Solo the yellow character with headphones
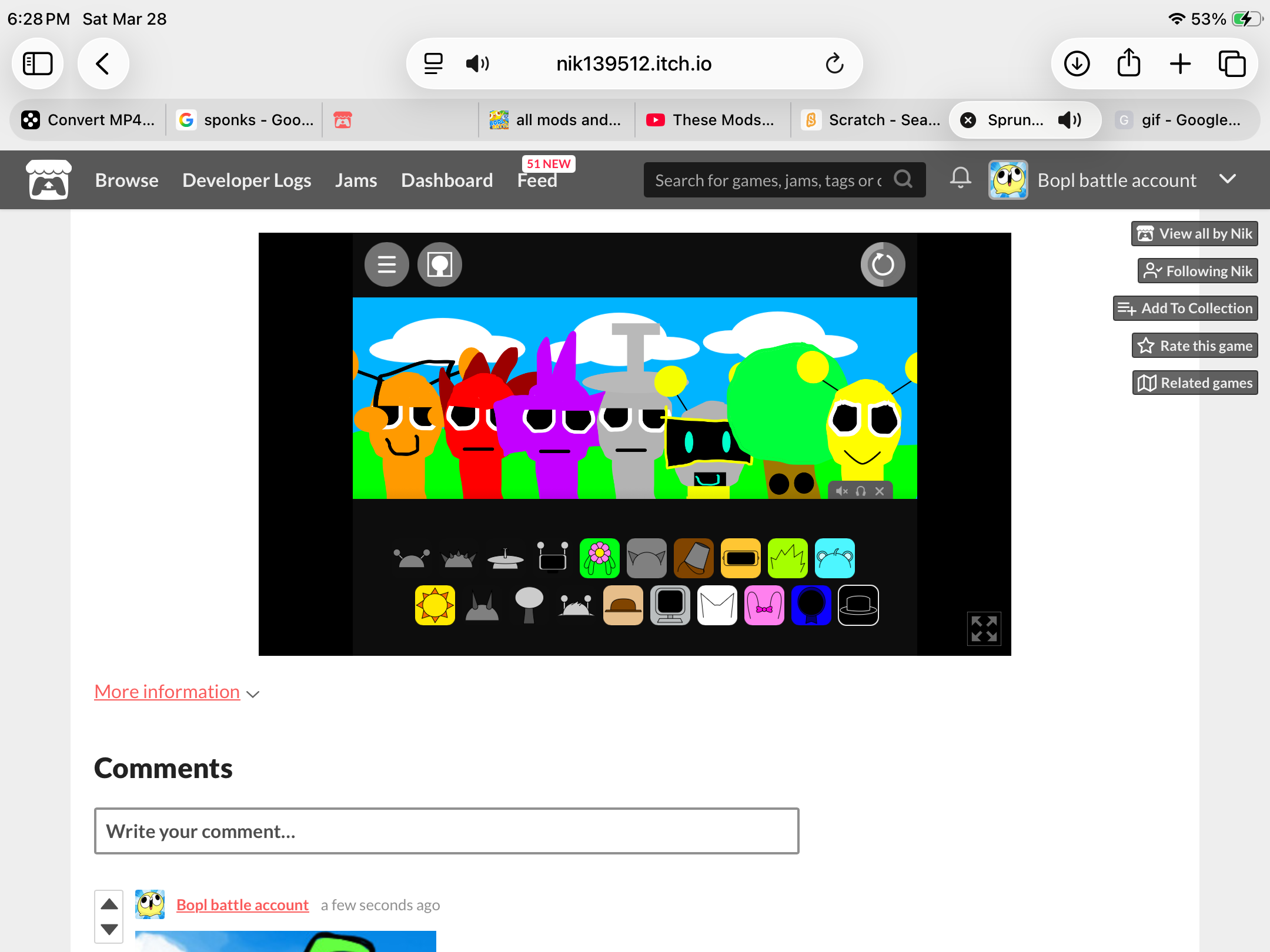The width and height of the screenshot is (1270, 952). click(861, 491)
